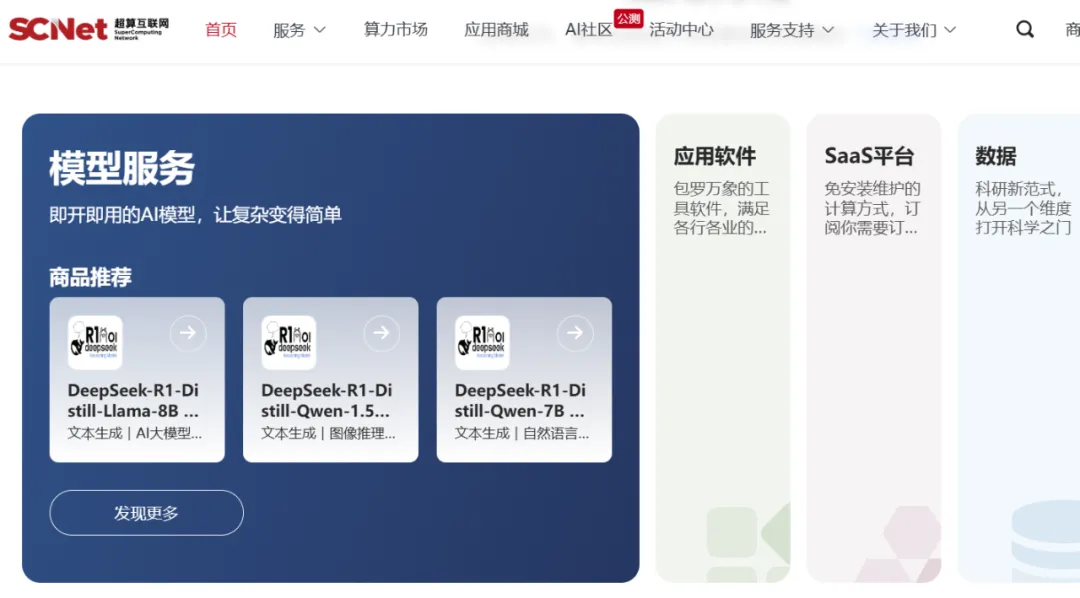Expand the 服务 dropdown menu
This screenshot has height=598, width=1080.
click(x=299, y=30)
